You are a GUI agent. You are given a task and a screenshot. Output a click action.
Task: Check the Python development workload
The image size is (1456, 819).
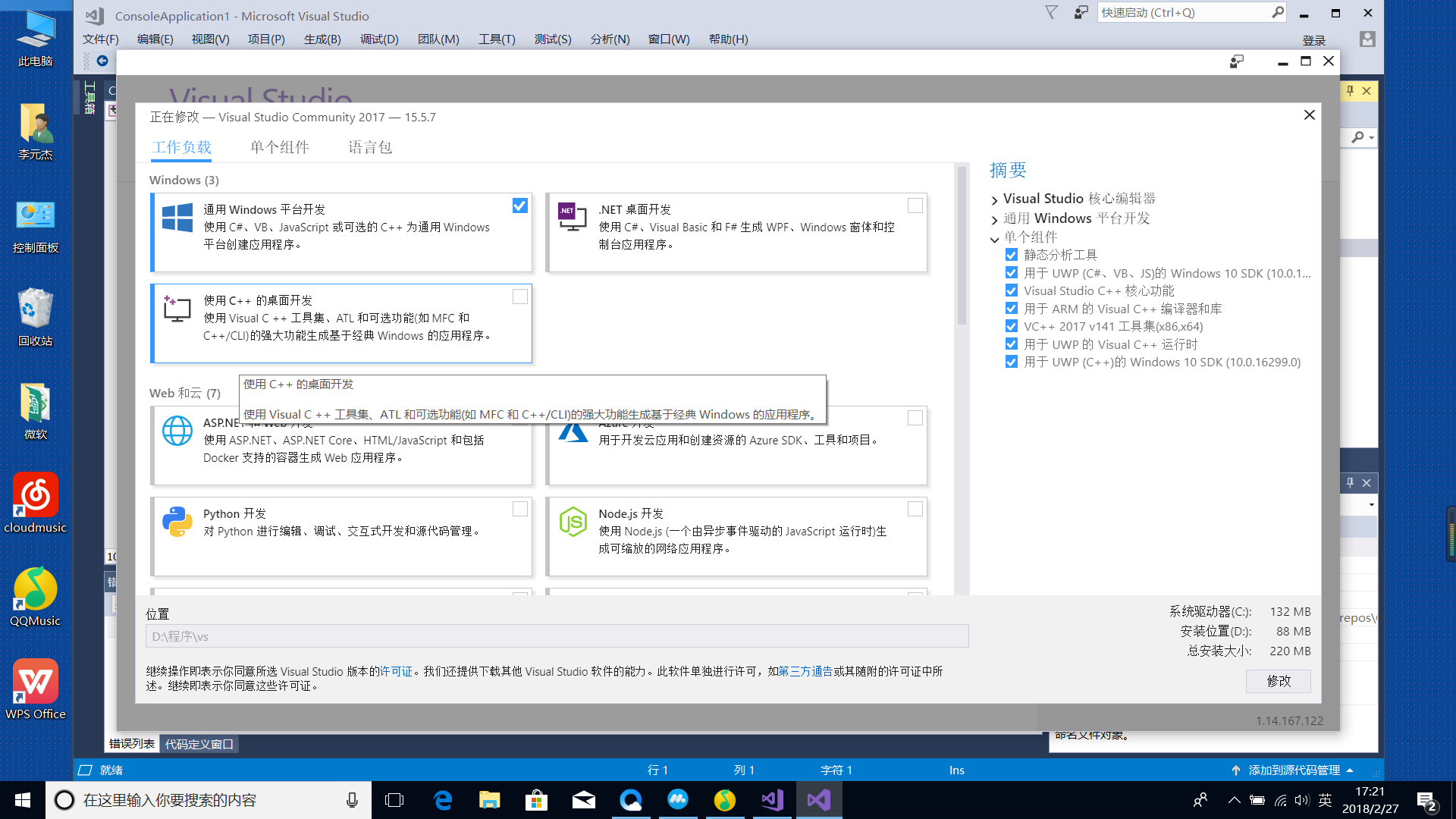coord(520,509)
